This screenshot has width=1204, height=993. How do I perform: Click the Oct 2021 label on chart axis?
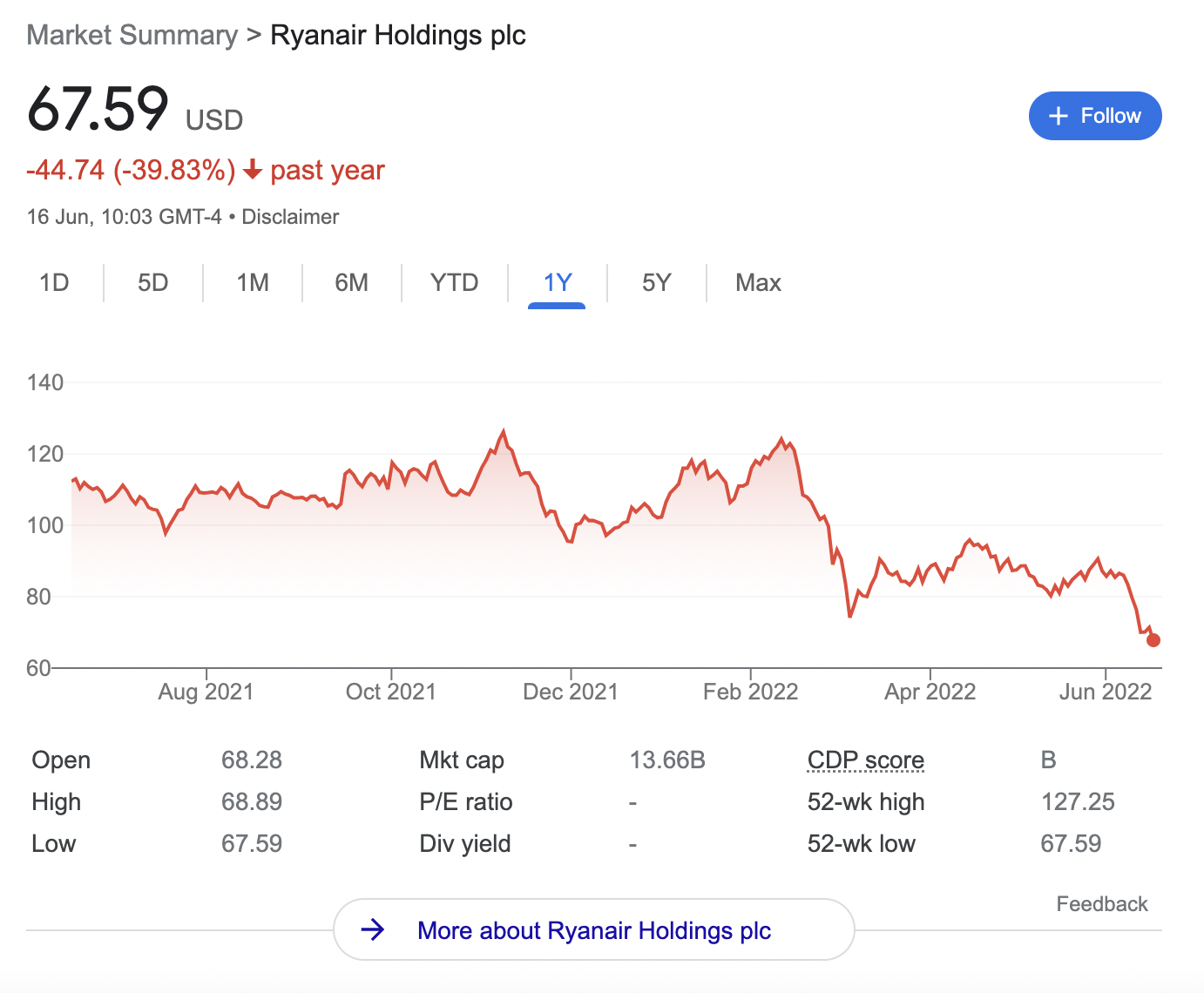(390, 692)
